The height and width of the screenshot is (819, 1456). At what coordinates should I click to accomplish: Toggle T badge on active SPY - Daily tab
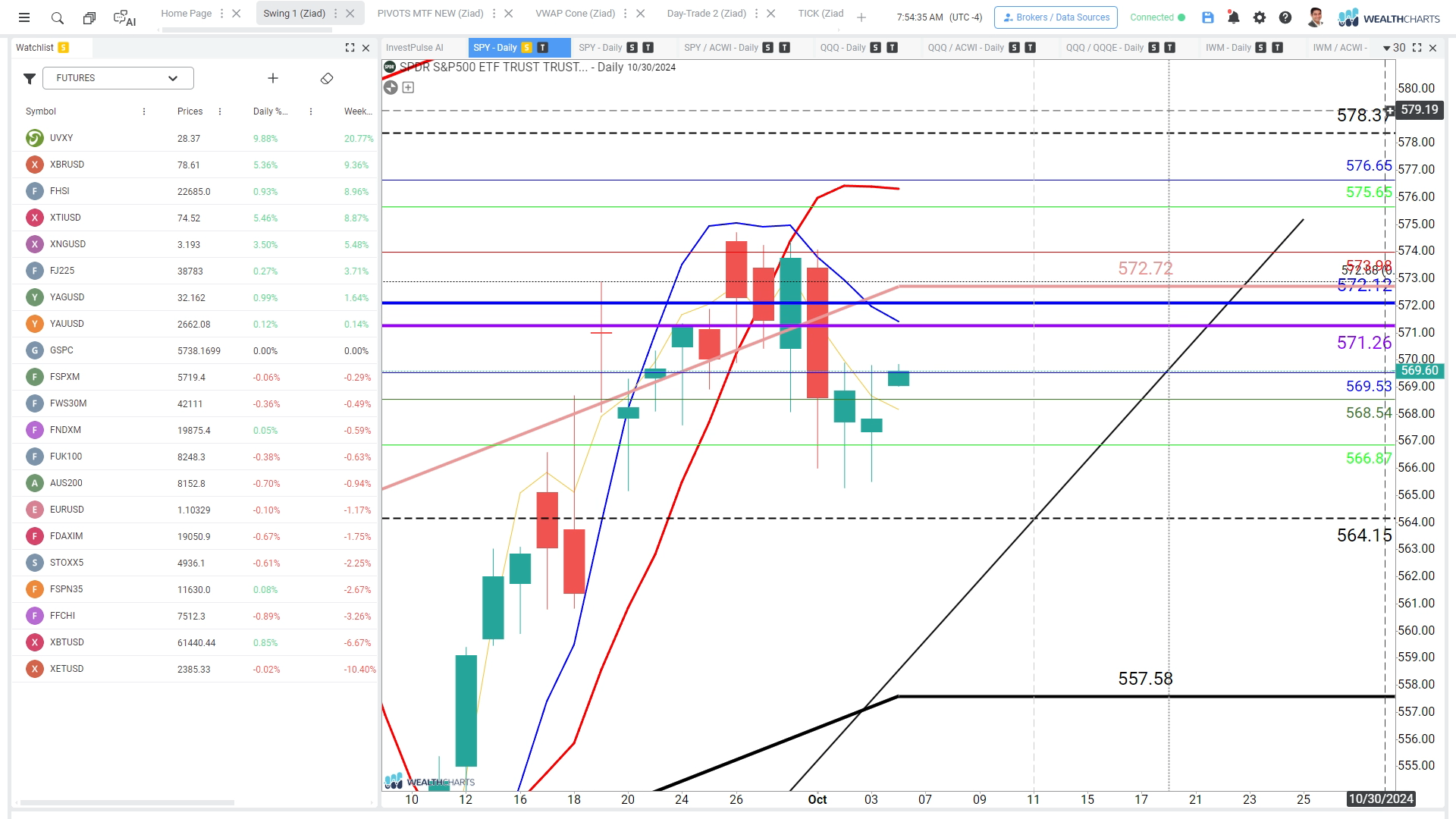[542, 47]
